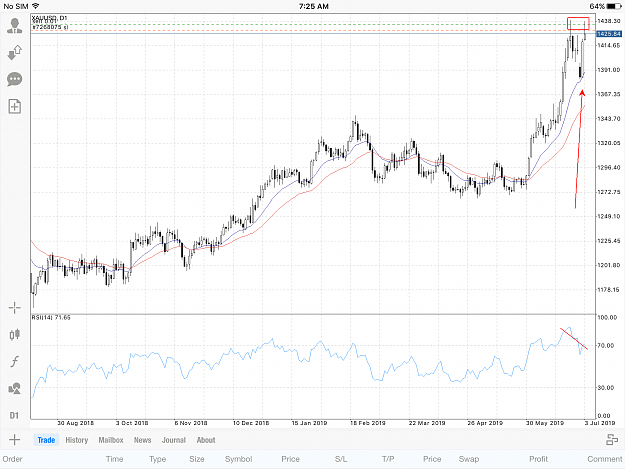Open the chat messages bubble icon

click(15, 79)
